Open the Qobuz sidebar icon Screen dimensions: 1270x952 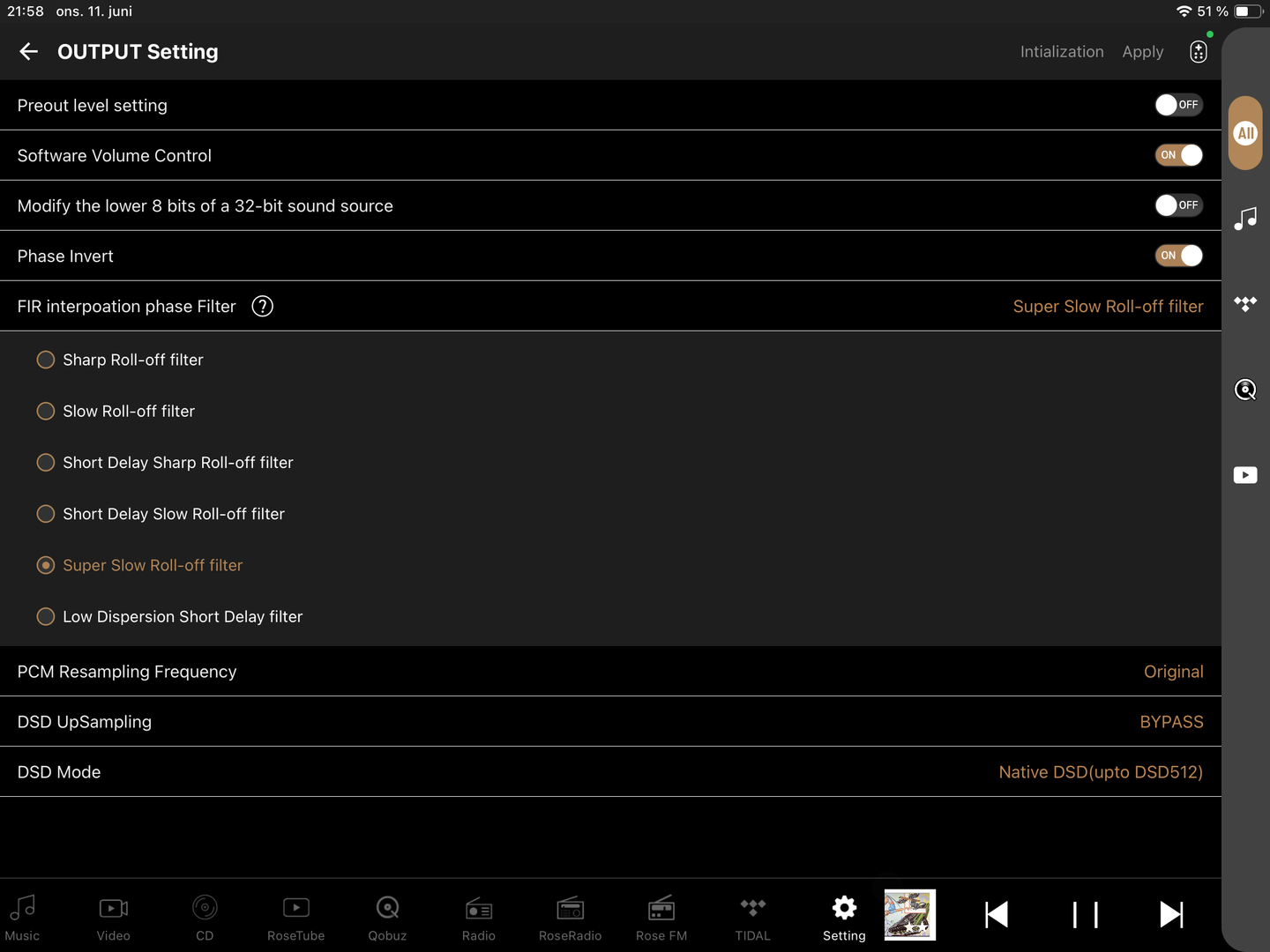[1245, 390]
